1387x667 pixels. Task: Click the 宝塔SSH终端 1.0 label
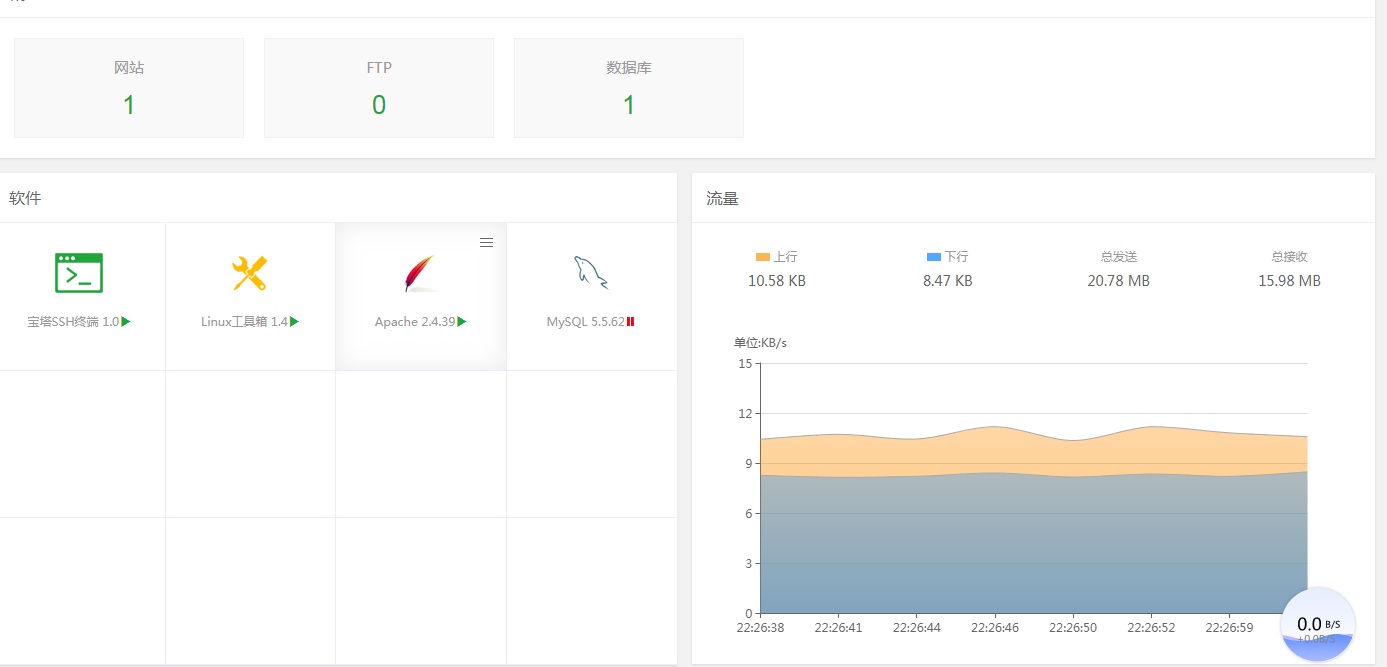click(73, 322)
